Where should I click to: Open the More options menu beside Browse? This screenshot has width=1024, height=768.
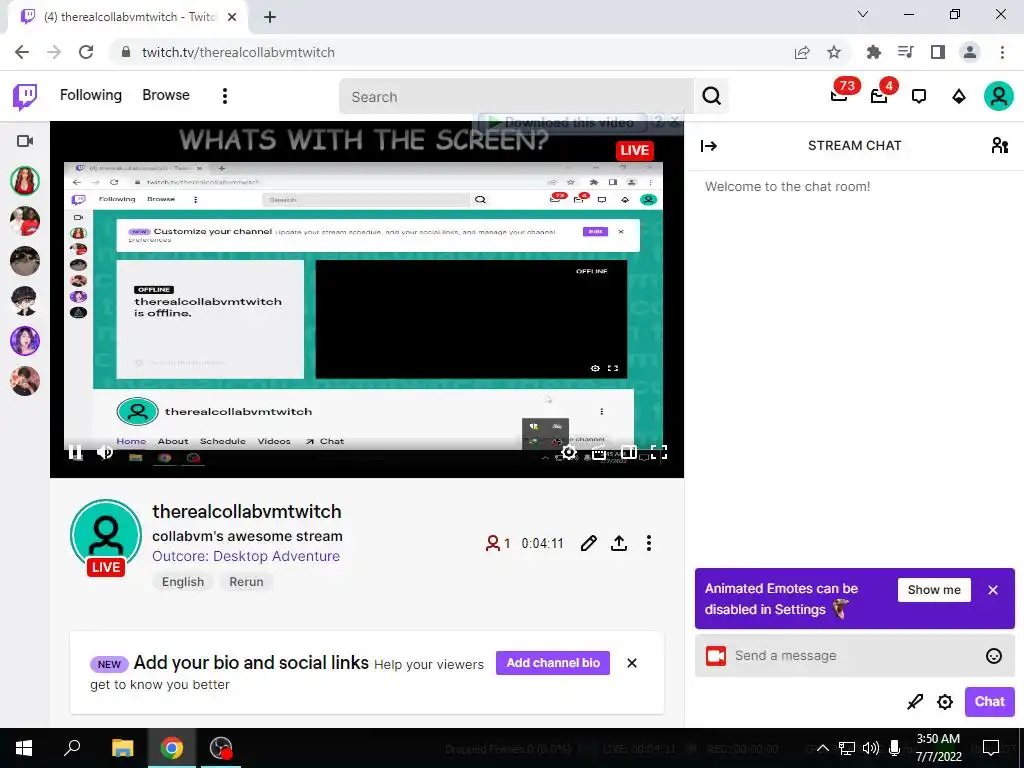[225, 96]
